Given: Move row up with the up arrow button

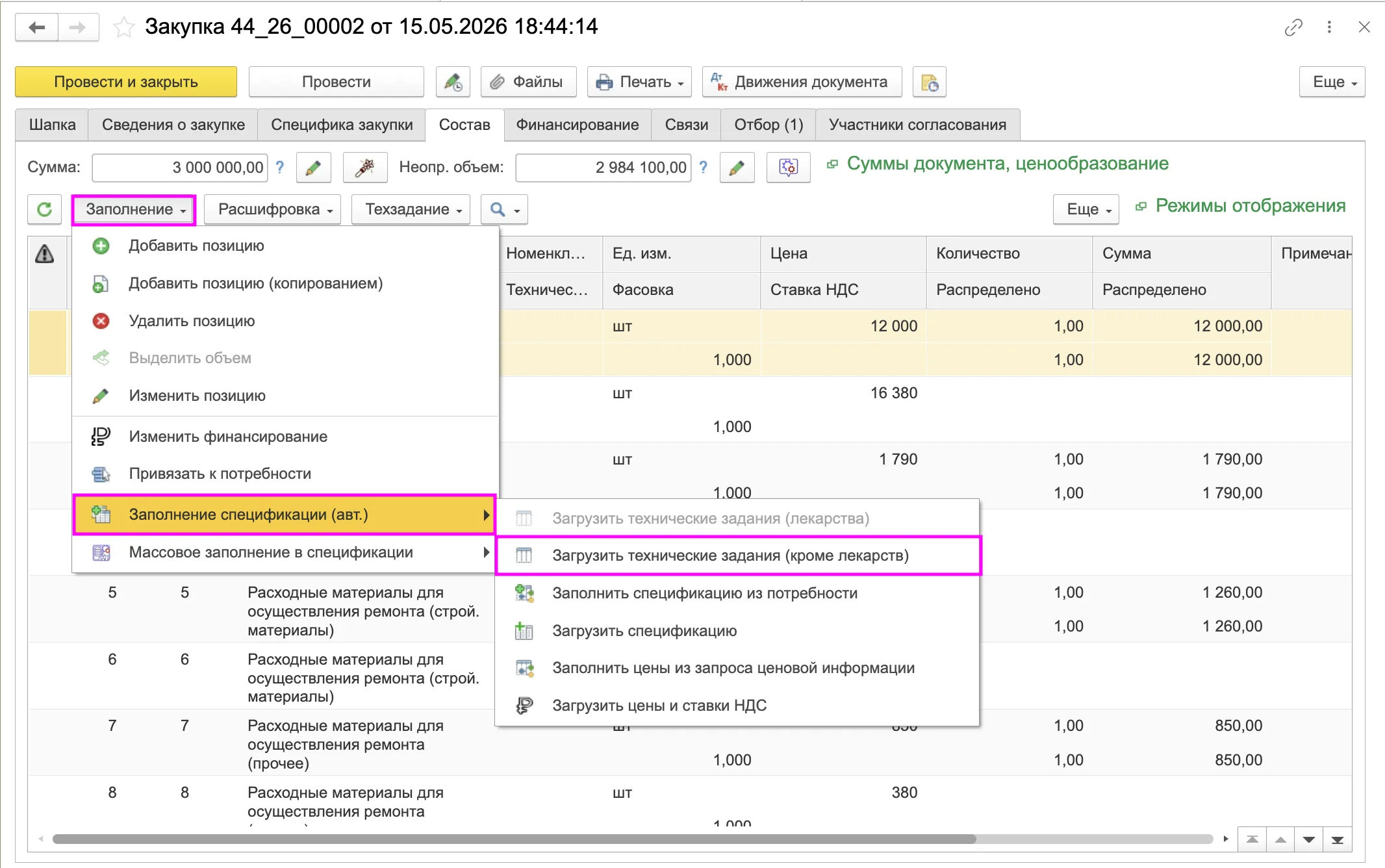Looking at the screenshot, I should pos(1280,839).
